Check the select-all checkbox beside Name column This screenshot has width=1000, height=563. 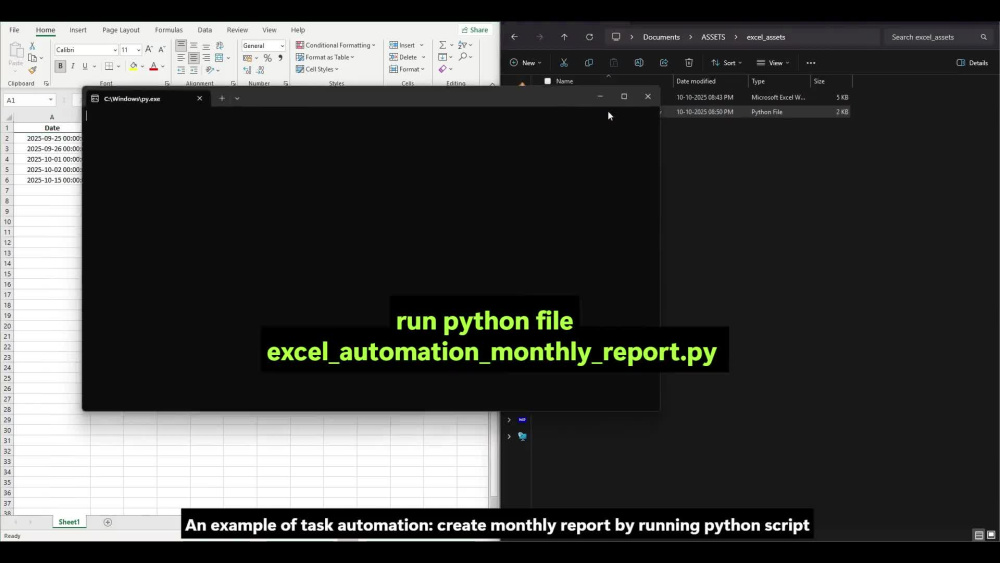tap(547, 81)
